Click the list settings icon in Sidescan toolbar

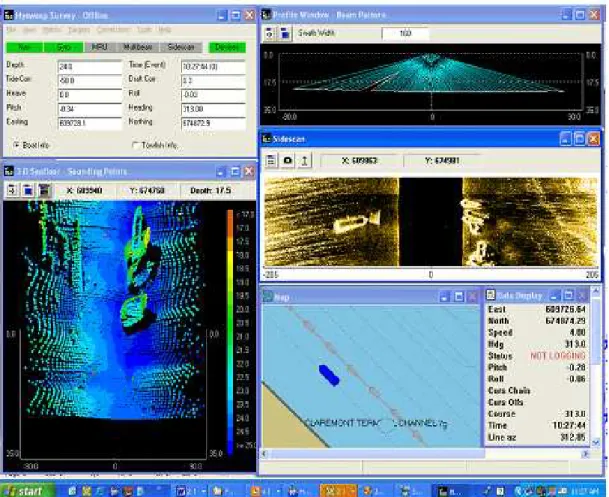tap(271, 160)
